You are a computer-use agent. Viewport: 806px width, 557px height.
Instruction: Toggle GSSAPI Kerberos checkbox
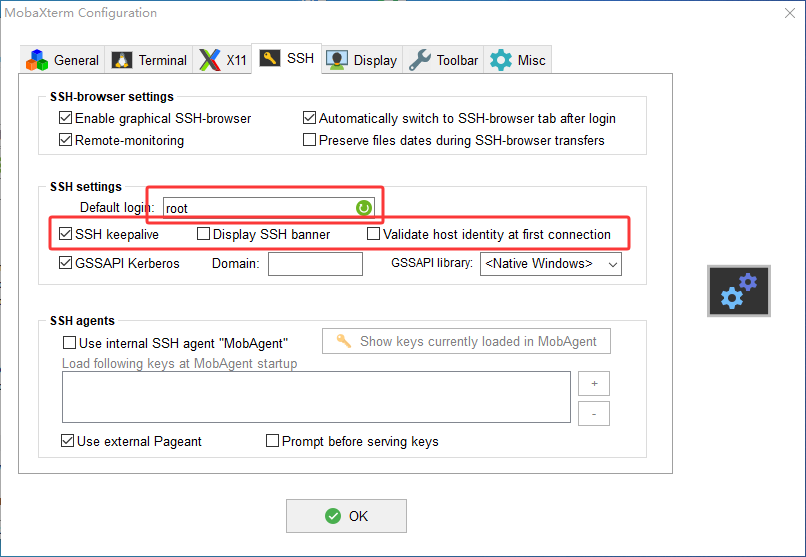tap(65, 263)
